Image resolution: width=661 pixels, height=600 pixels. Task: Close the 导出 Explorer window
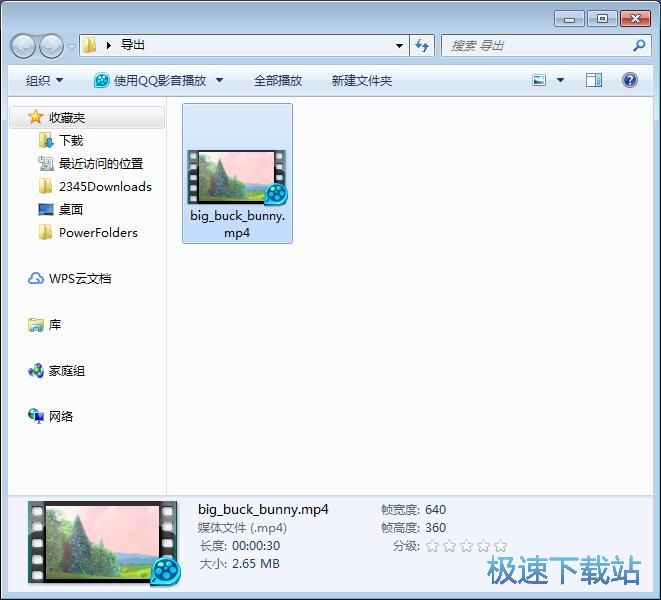636,19
